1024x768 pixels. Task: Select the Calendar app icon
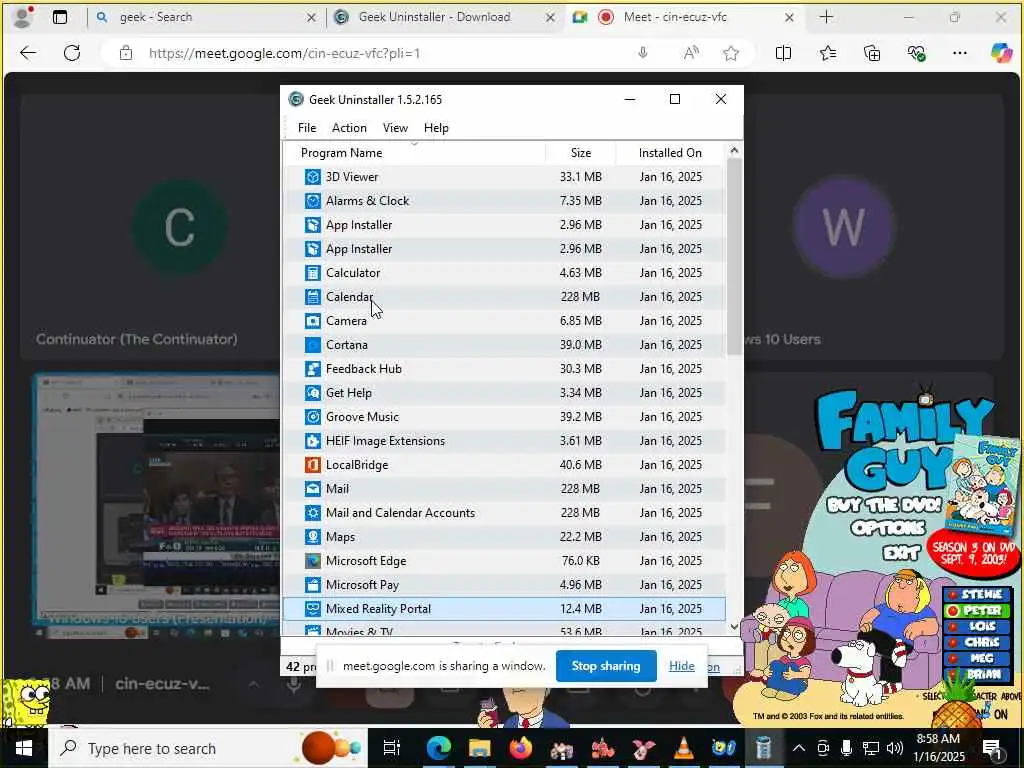point(313,297)
